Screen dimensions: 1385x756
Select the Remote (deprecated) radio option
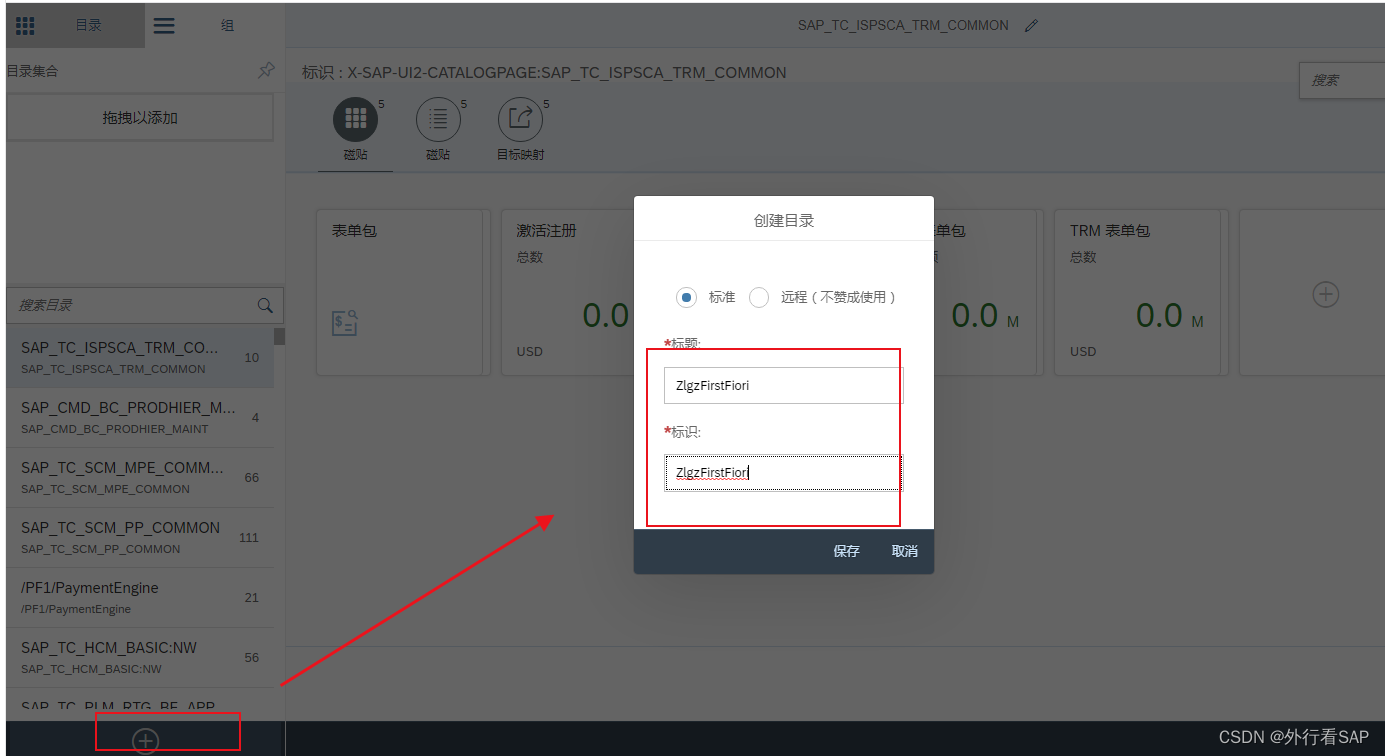tap(759, 297)
